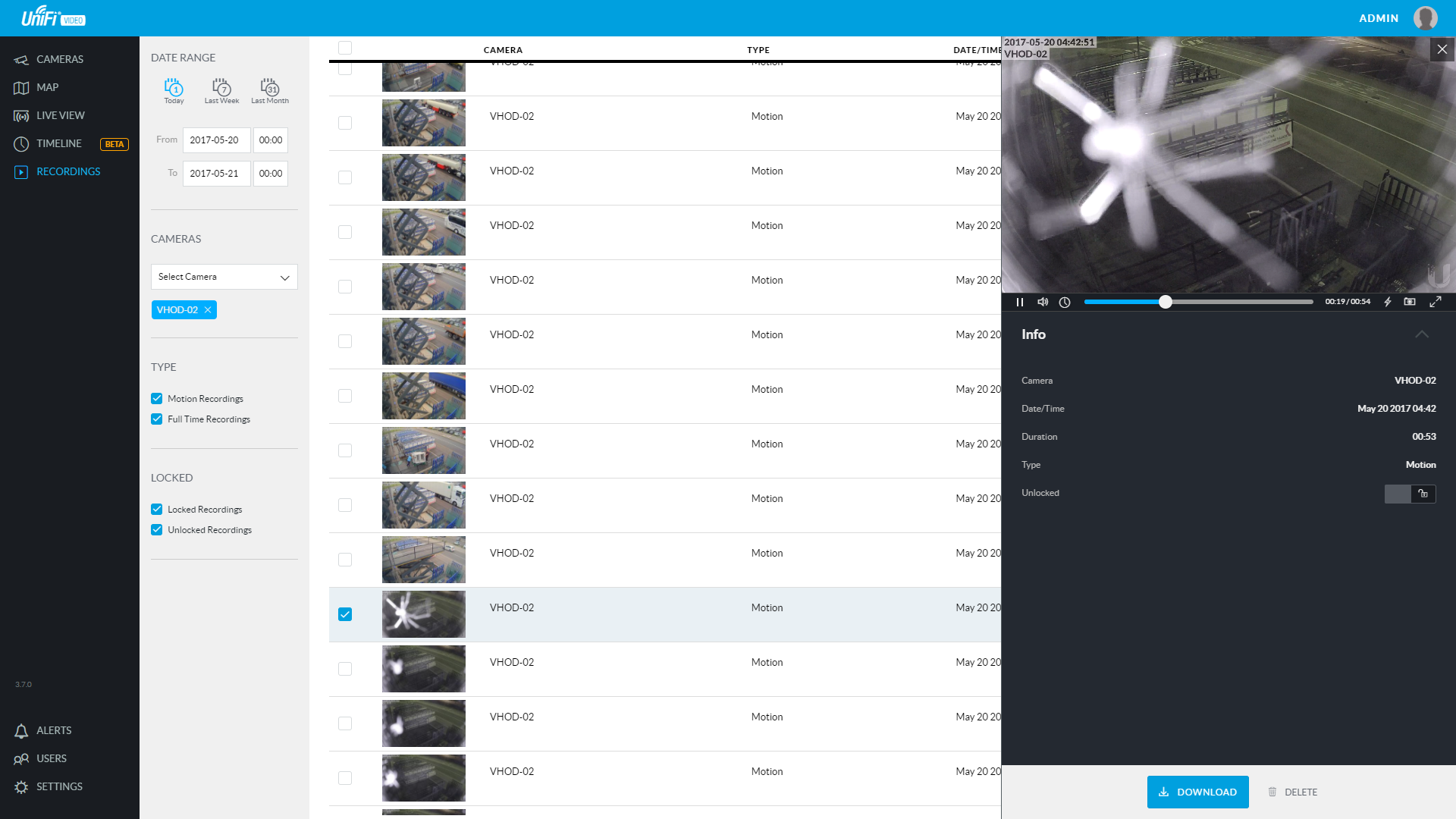Set date range to Last Week

[x=221, y=90]
